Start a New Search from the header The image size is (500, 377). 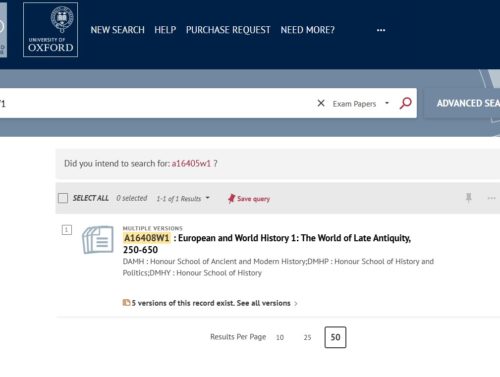tap(117, 30)
